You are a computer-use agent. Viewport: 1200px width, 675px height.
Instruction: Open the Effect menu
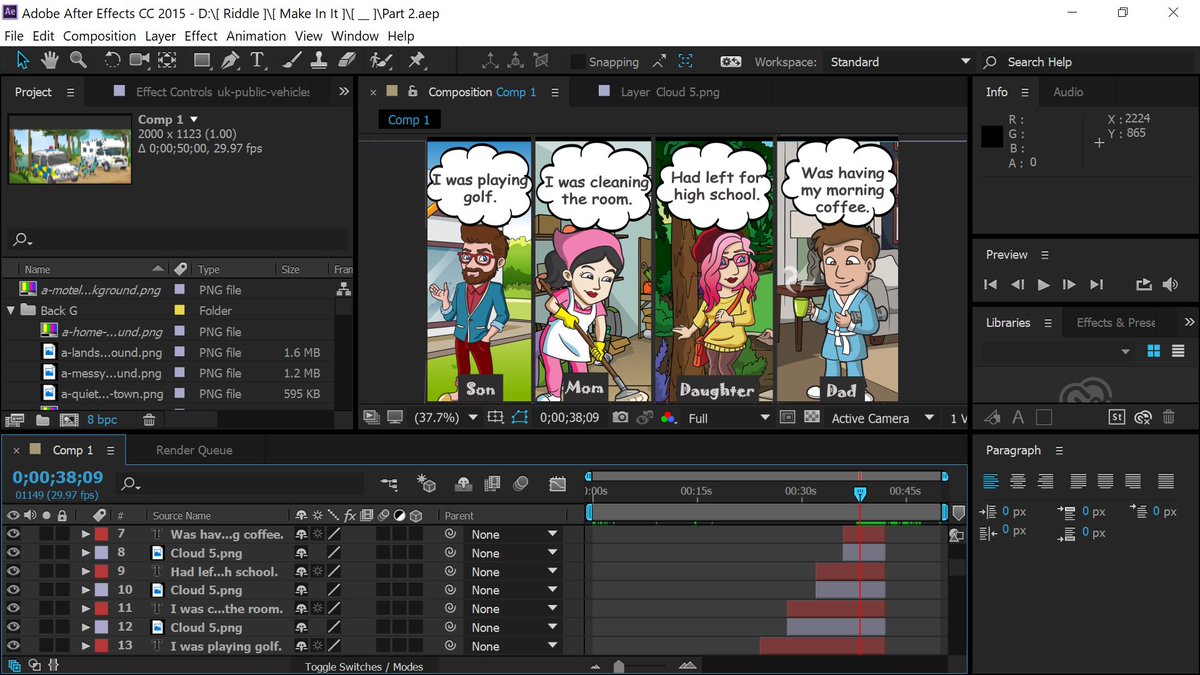[201, 36]
